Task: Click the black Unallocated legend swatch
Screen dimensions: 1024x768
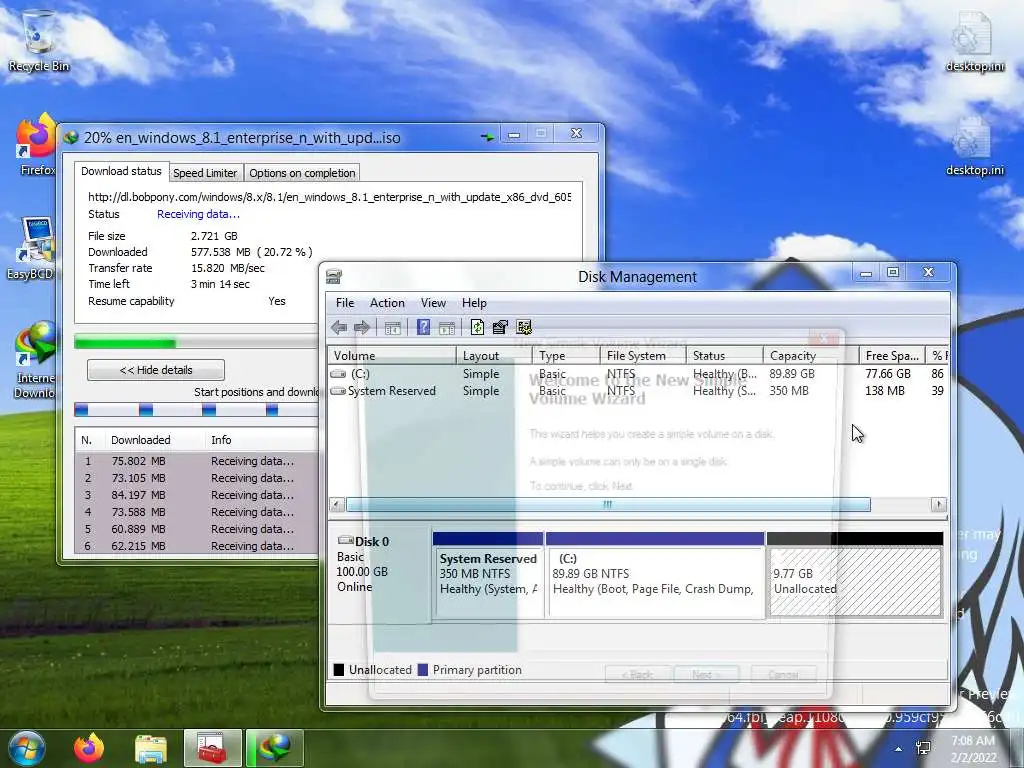Action: click(x=338, y=670)
